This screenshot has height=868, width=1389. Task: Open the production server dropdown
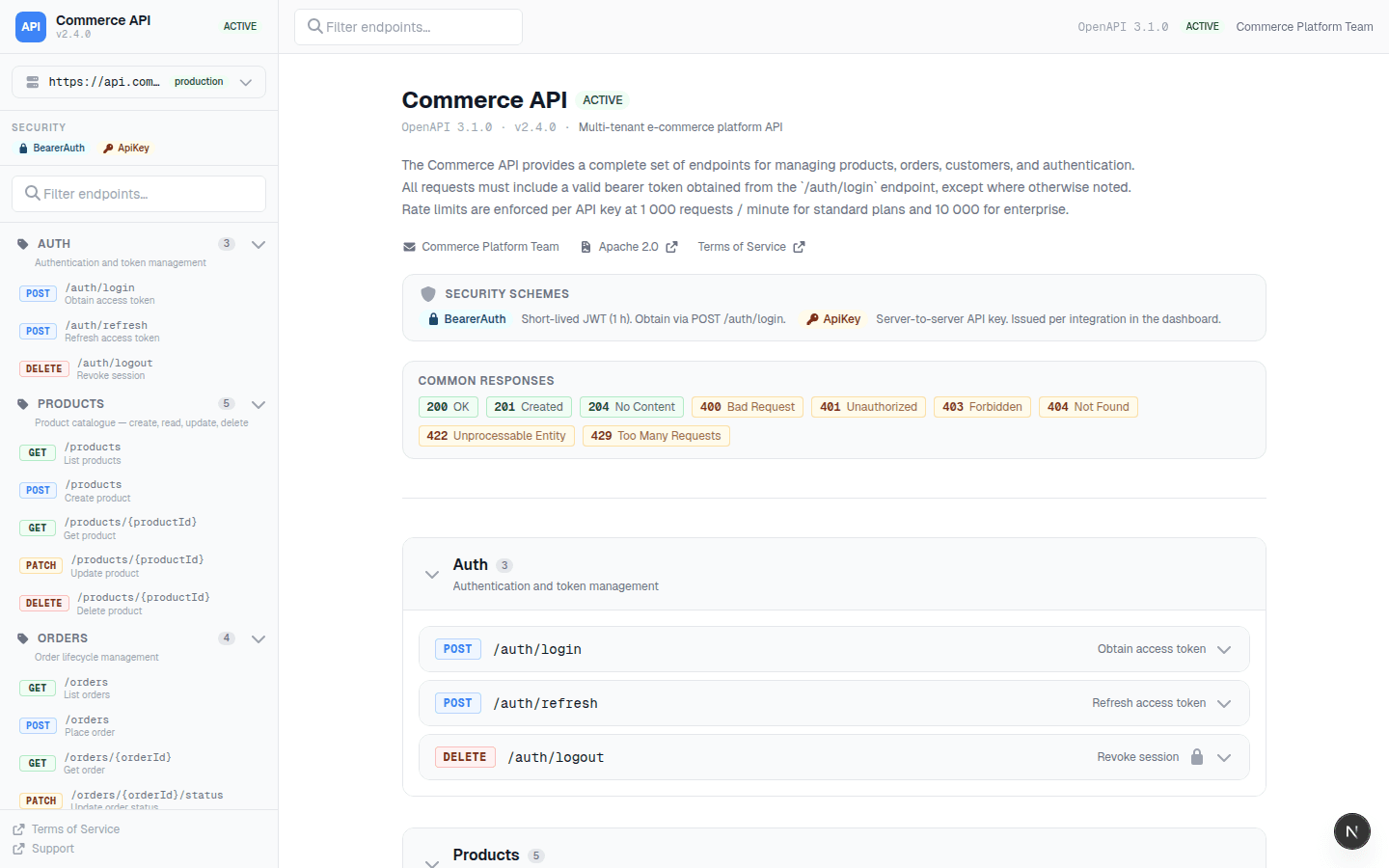click(x=139, y=82)
